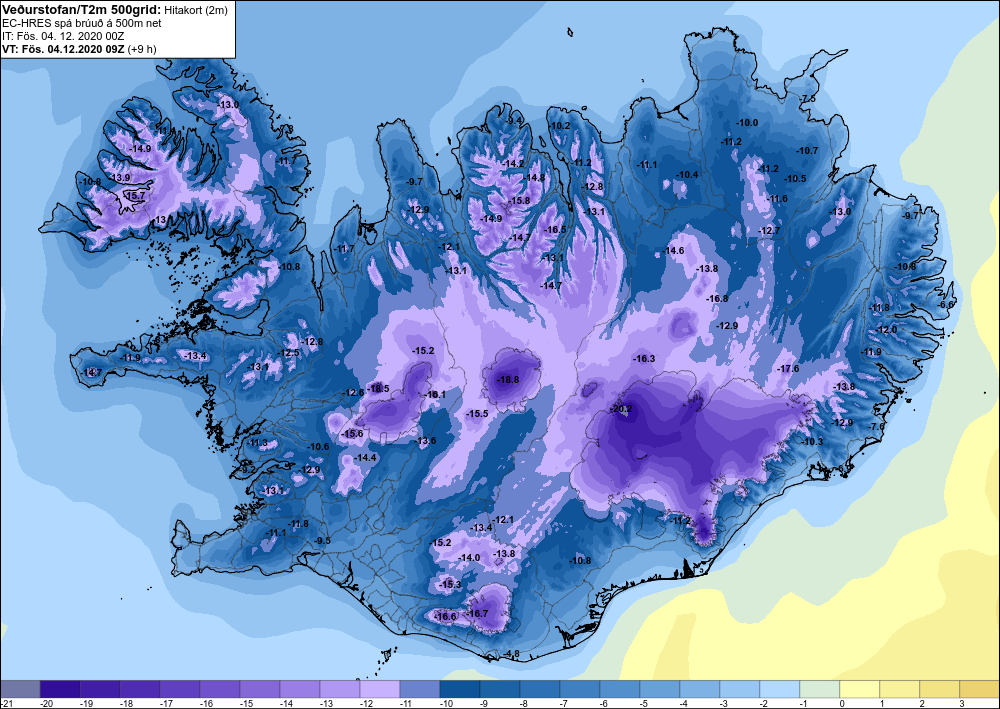Image resolution: width=1000 pixels, height=709 pixels.
Task: Click the -18.8 temperature value on the map
Action: point(508,379)
